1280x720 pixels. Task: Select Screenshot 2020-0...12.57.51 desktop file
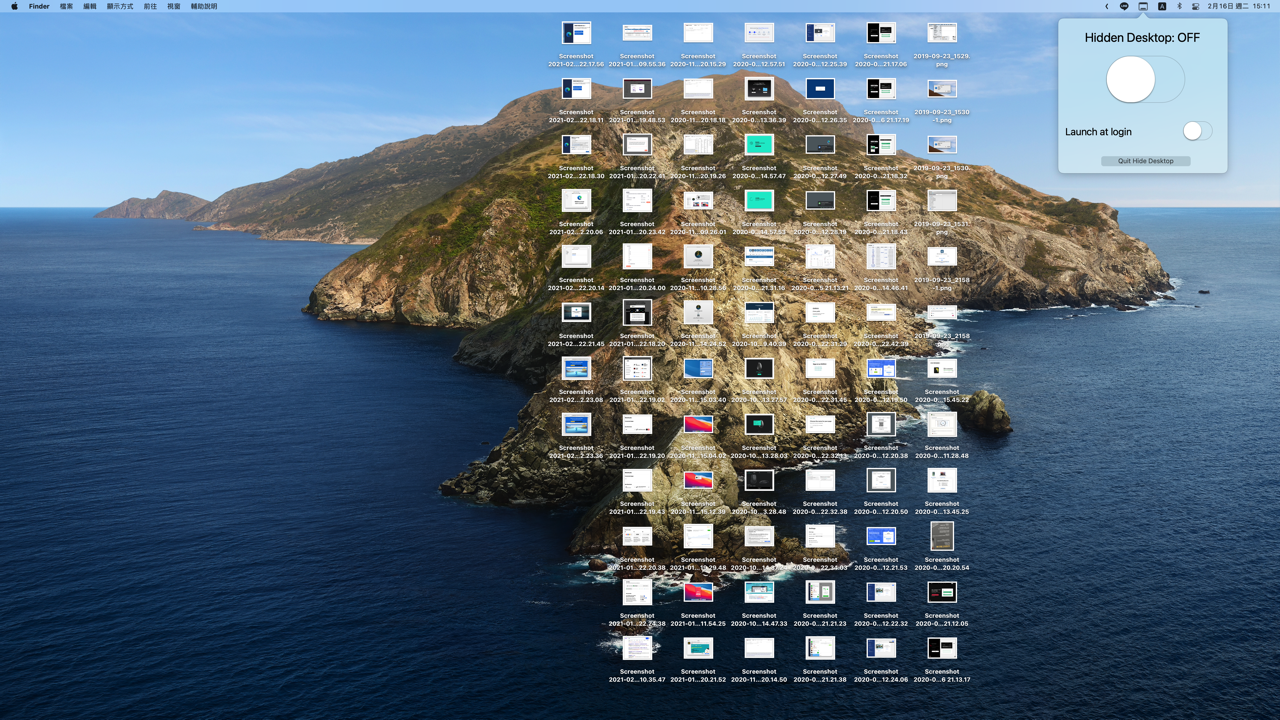tap(759, 45)
